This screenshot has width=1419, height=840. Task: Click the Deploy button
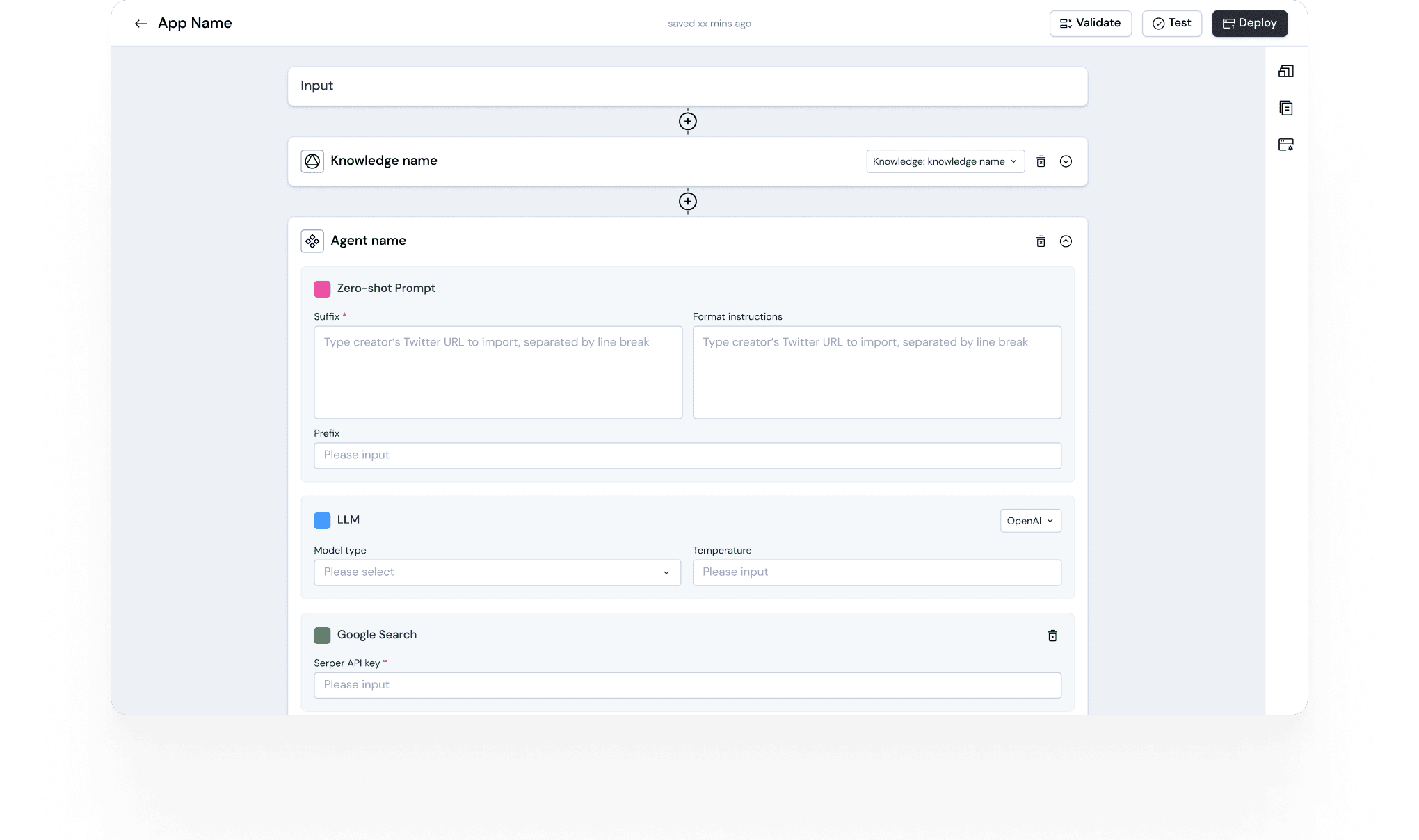tap(1249, 23)
